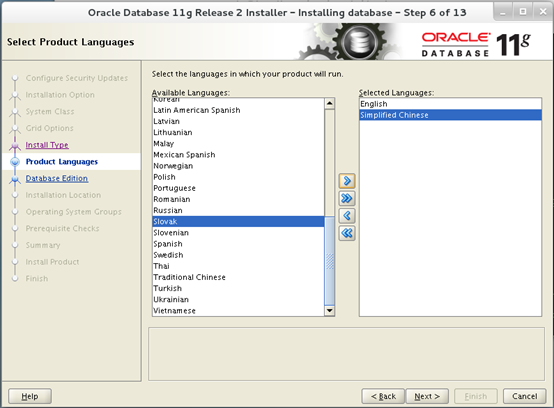
Task: Open the Database Edition step link
Action: tap(57, 178)
